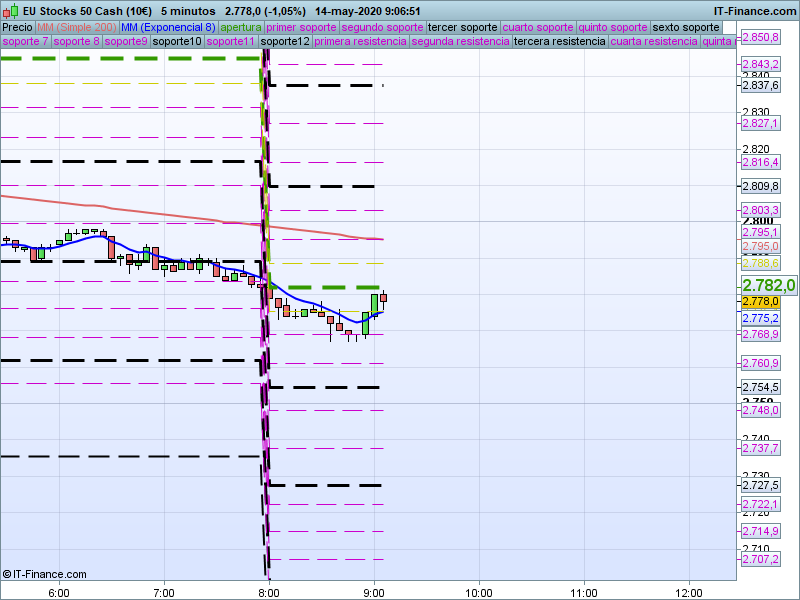Click the cuarto soporte label

point(538,28)
